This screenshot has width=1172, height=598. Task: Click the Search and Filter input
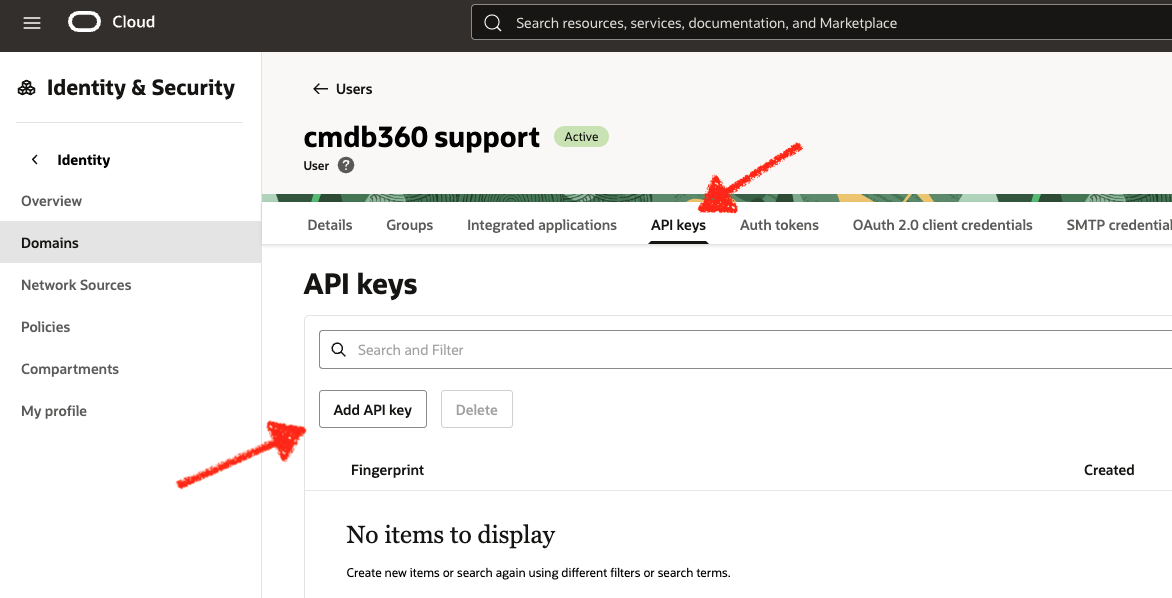[745, 350]
